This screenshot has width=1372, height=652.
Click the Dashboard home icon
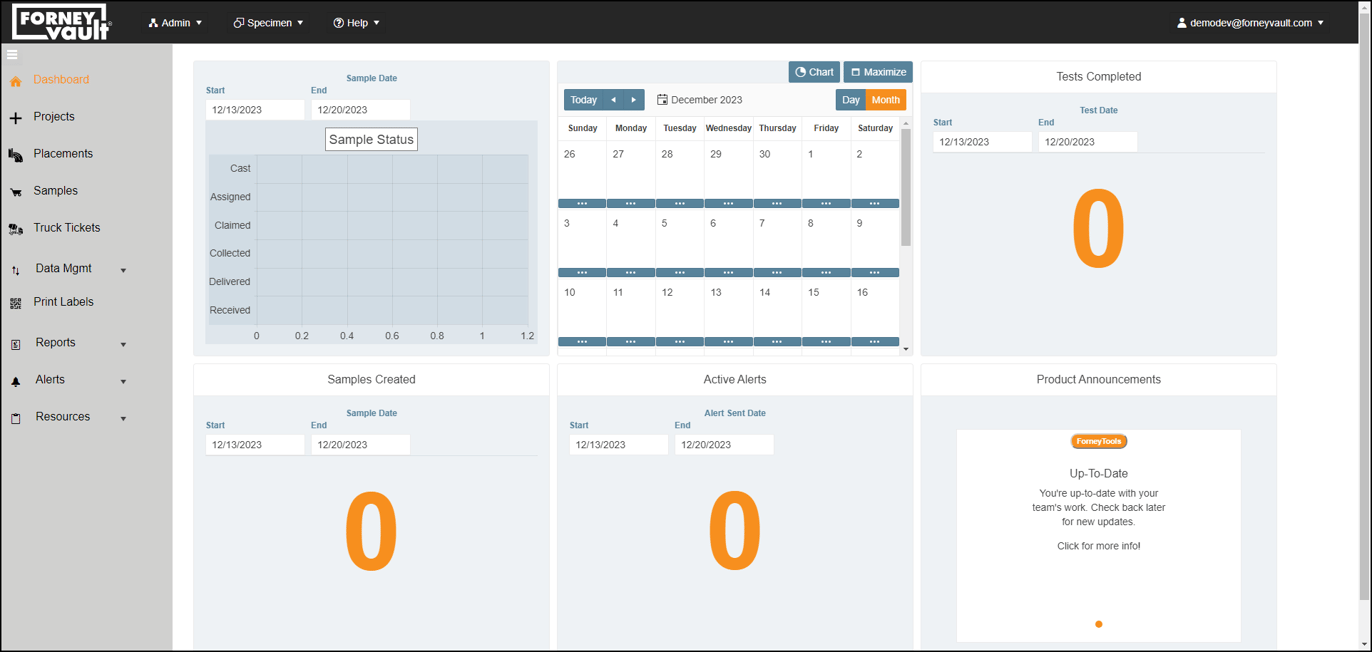(16, 81)
